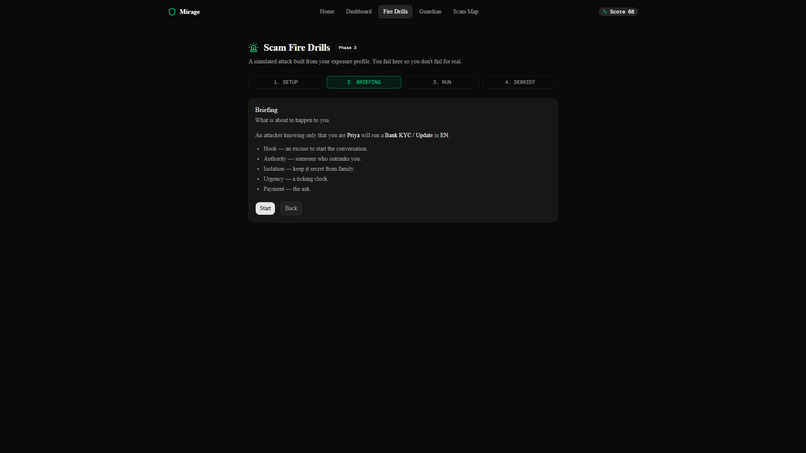The height and width of the screenshot is (453, 806).
Task: Click the Score 68 badge
Action: [x=618, y=12]
